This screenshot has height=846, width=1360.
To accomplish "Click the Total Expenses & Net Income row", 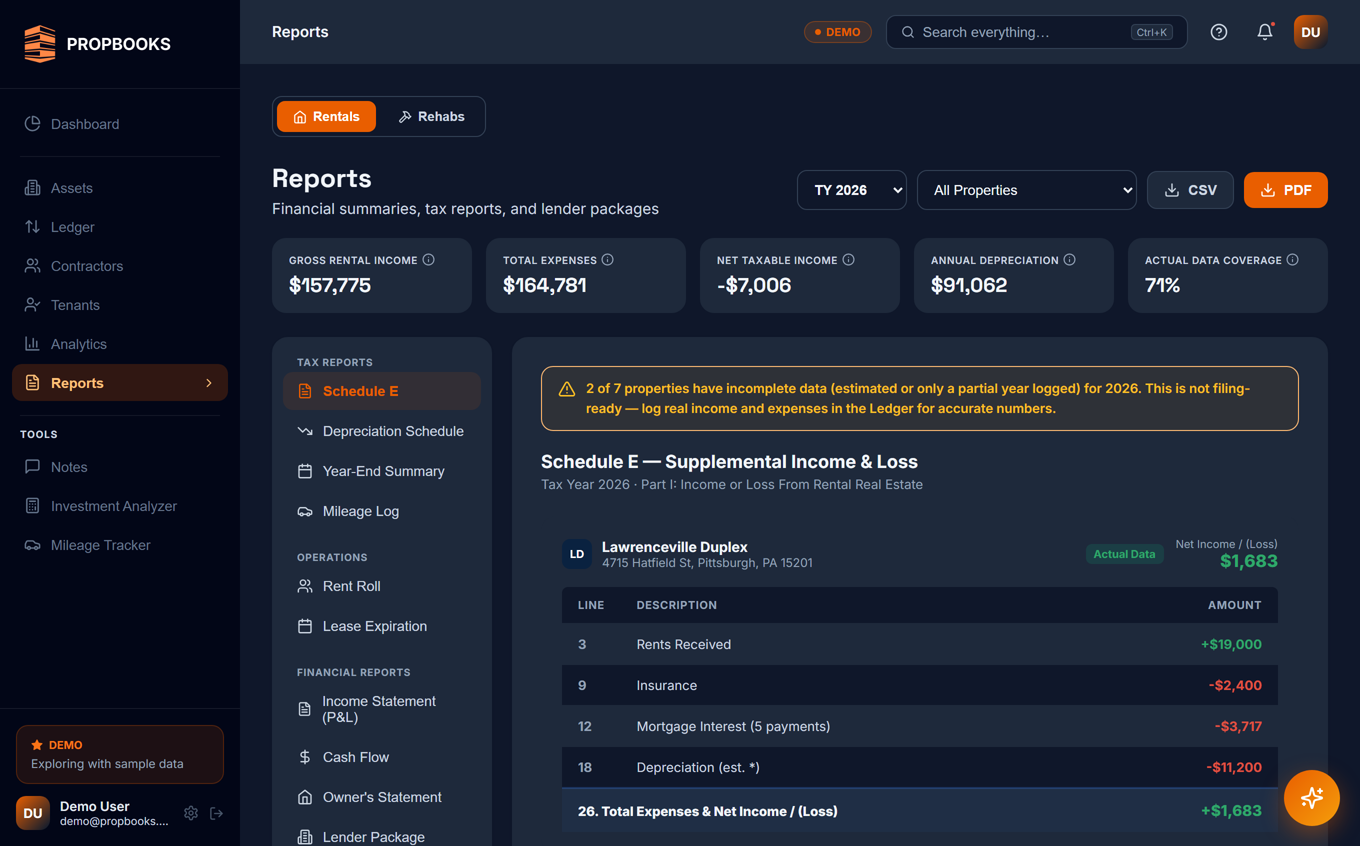I will point(920,811).
